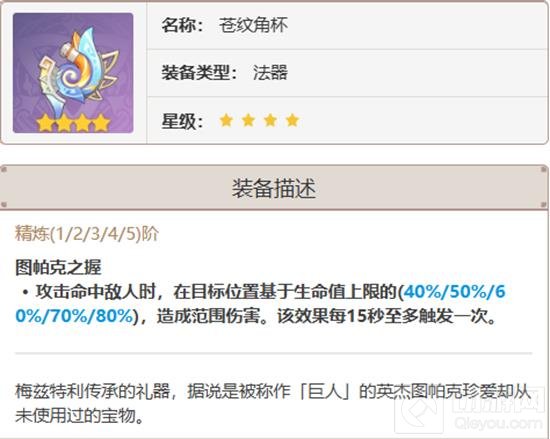Screen dimensions: 550x439
Task: Click the 装备类型 label
Action: click(199, 73)
